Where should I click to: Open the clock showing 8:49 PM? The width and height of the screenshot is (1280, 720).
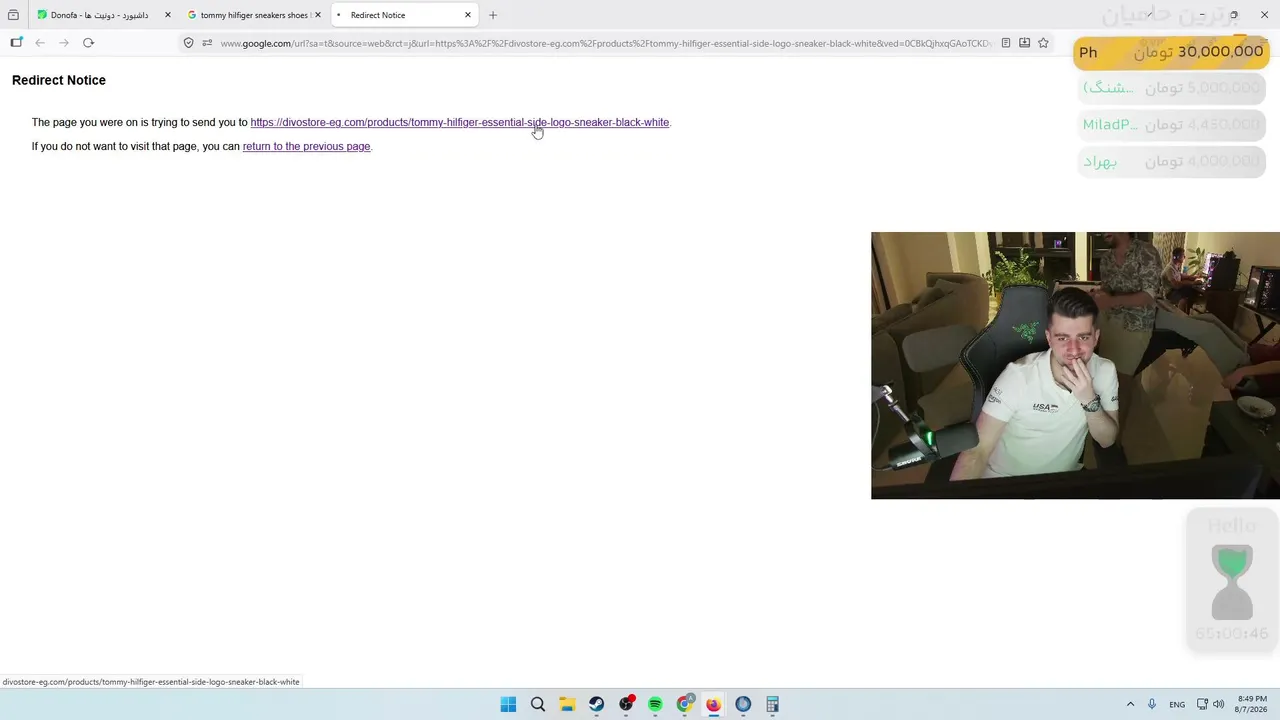point(1252,704)
